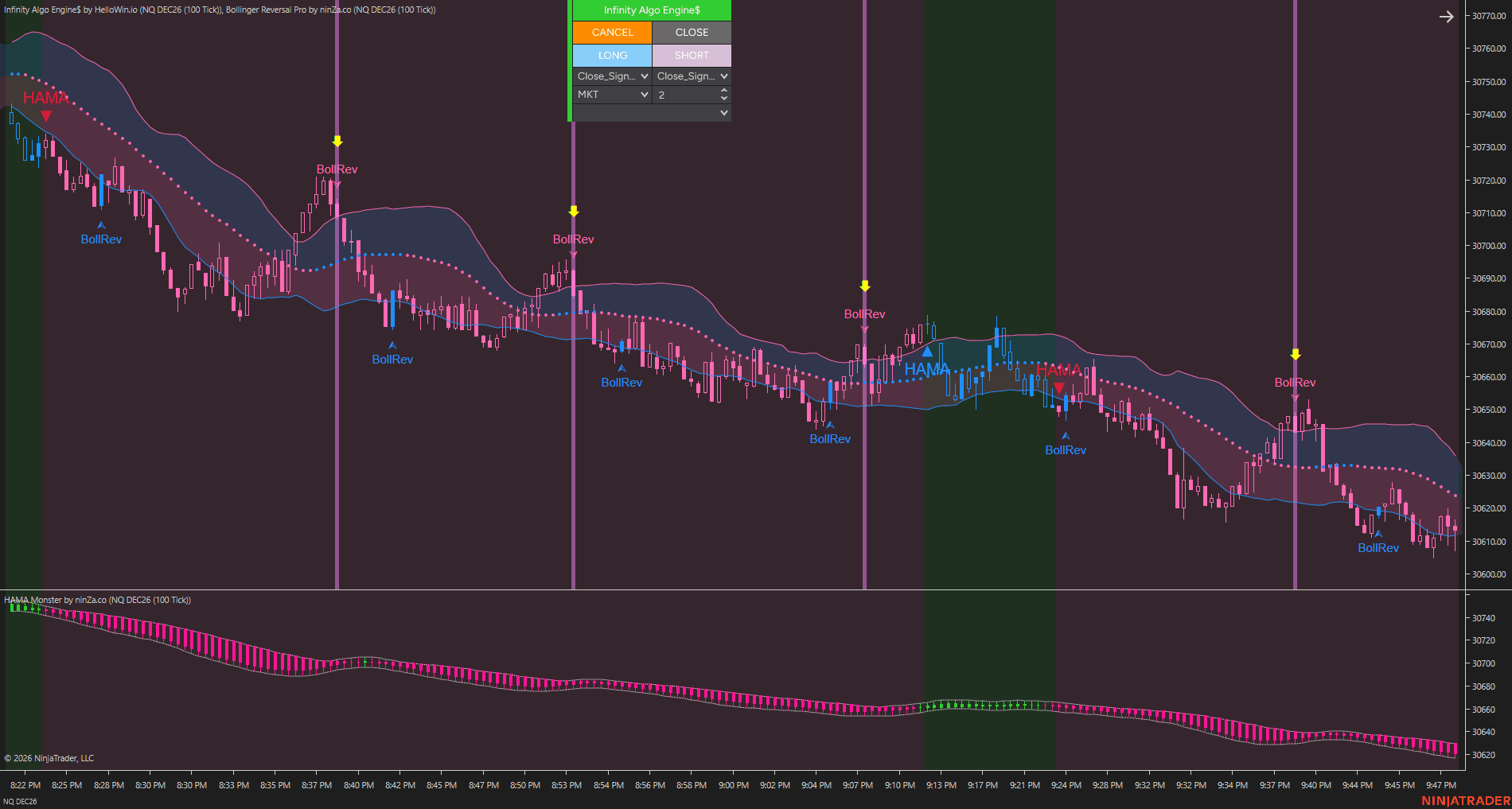The height and width of the screenshot is (809, 1512).
Task: Click the blue BollRev arrow near 9:24 PM
Action: coord(1066,436)
